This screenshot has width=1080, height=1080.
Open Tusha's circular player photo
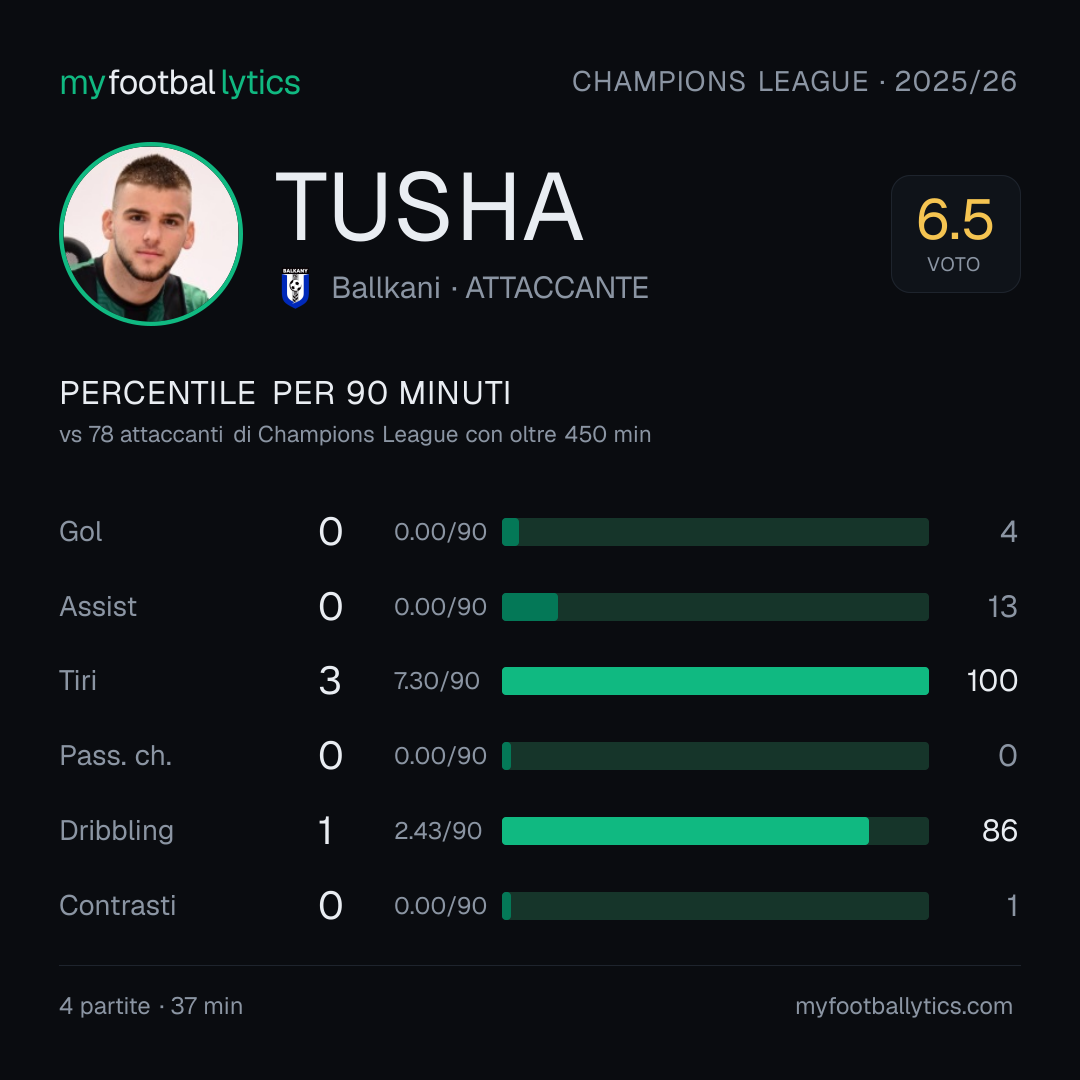(x=151, y=234)
